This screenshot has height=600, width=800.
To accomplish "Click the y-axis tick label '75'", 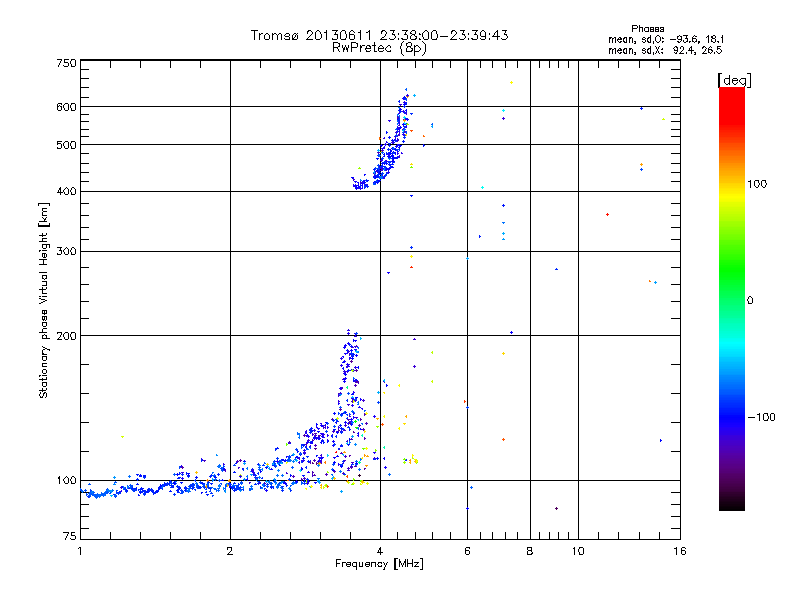I will coord(70,536).
